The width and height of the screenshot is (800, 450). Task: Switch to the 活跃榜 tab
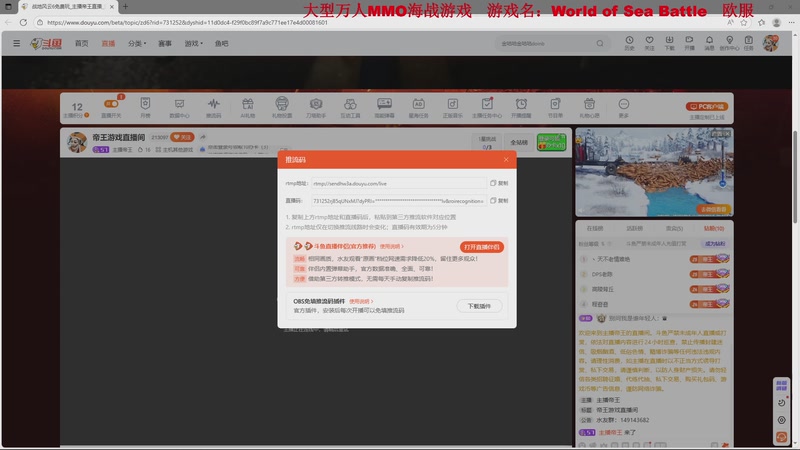[x=634, y=229]
